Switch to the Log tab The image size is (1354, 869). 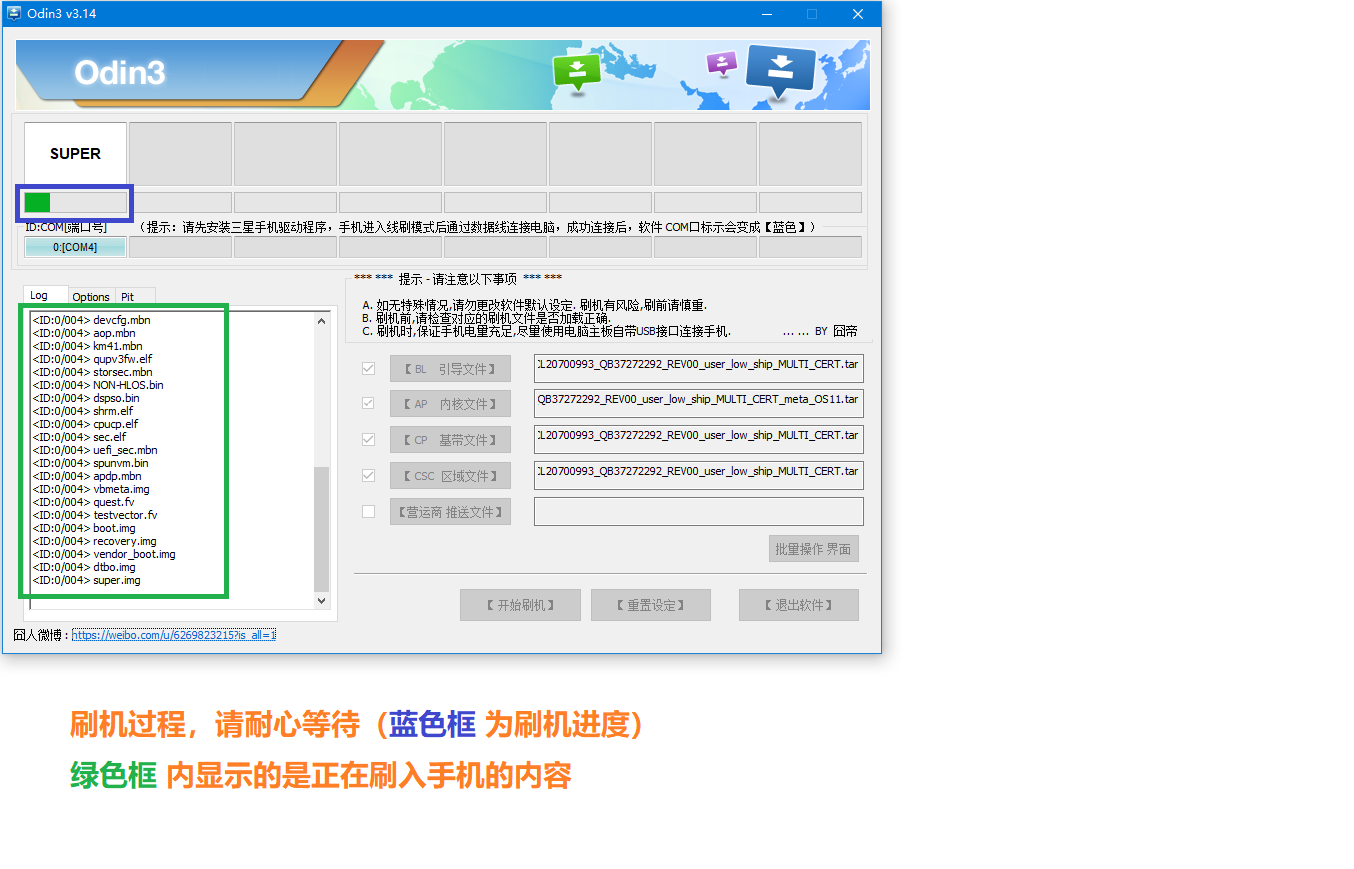(45, 296)
